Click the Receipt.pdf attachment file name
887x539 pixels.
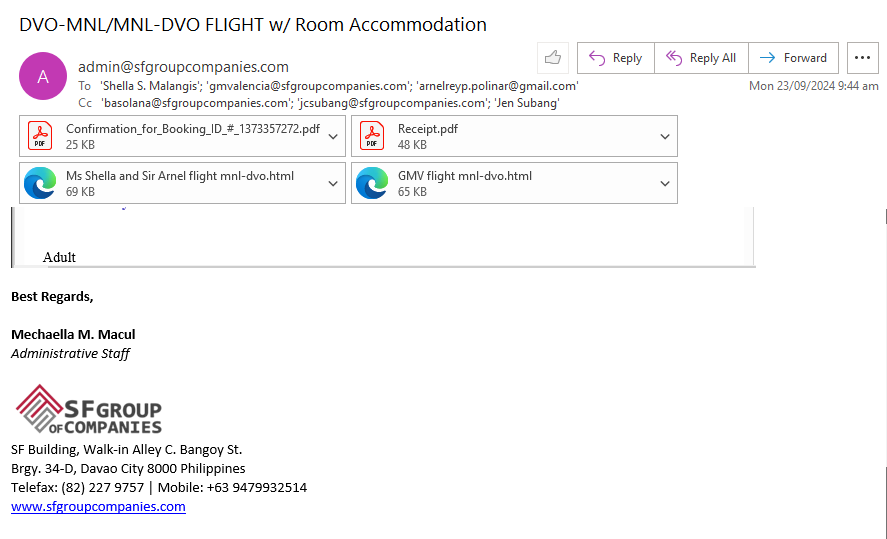pyautogui.click(x=428, y=129)
